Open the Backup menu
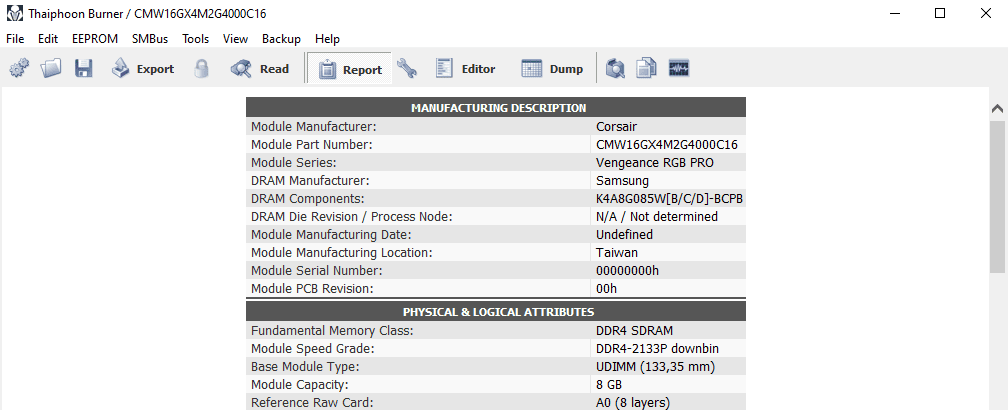 click(x=281, y=39)
